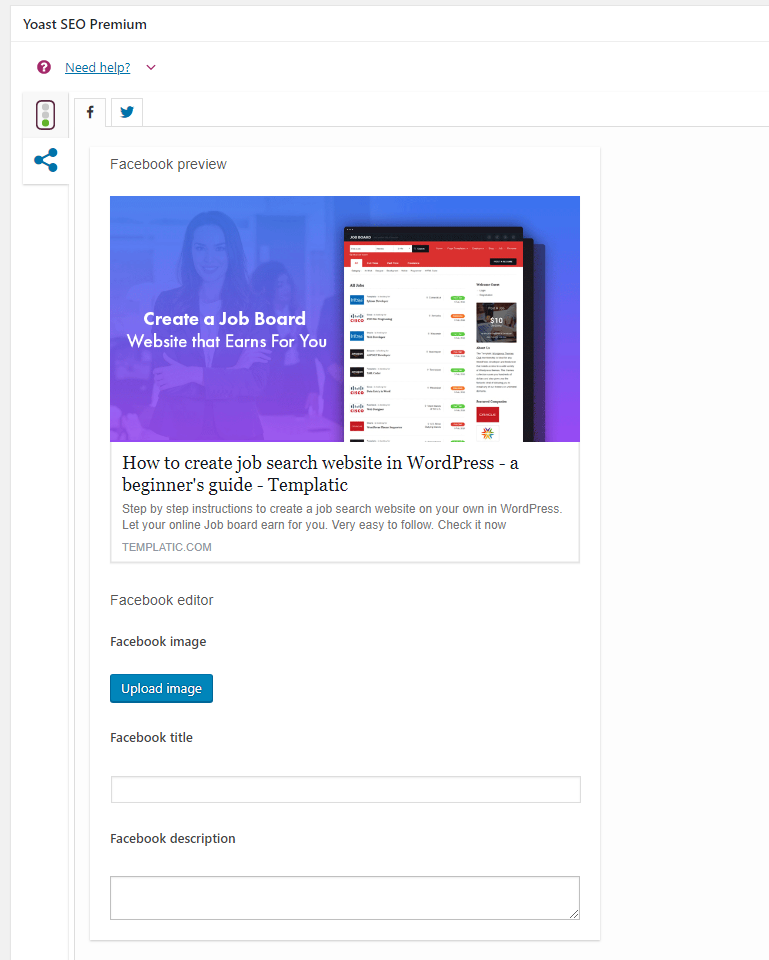This screenshot has height=960, width=769.
Task: Click the description textarea corner handle
Action: click(x=574, y=914)
